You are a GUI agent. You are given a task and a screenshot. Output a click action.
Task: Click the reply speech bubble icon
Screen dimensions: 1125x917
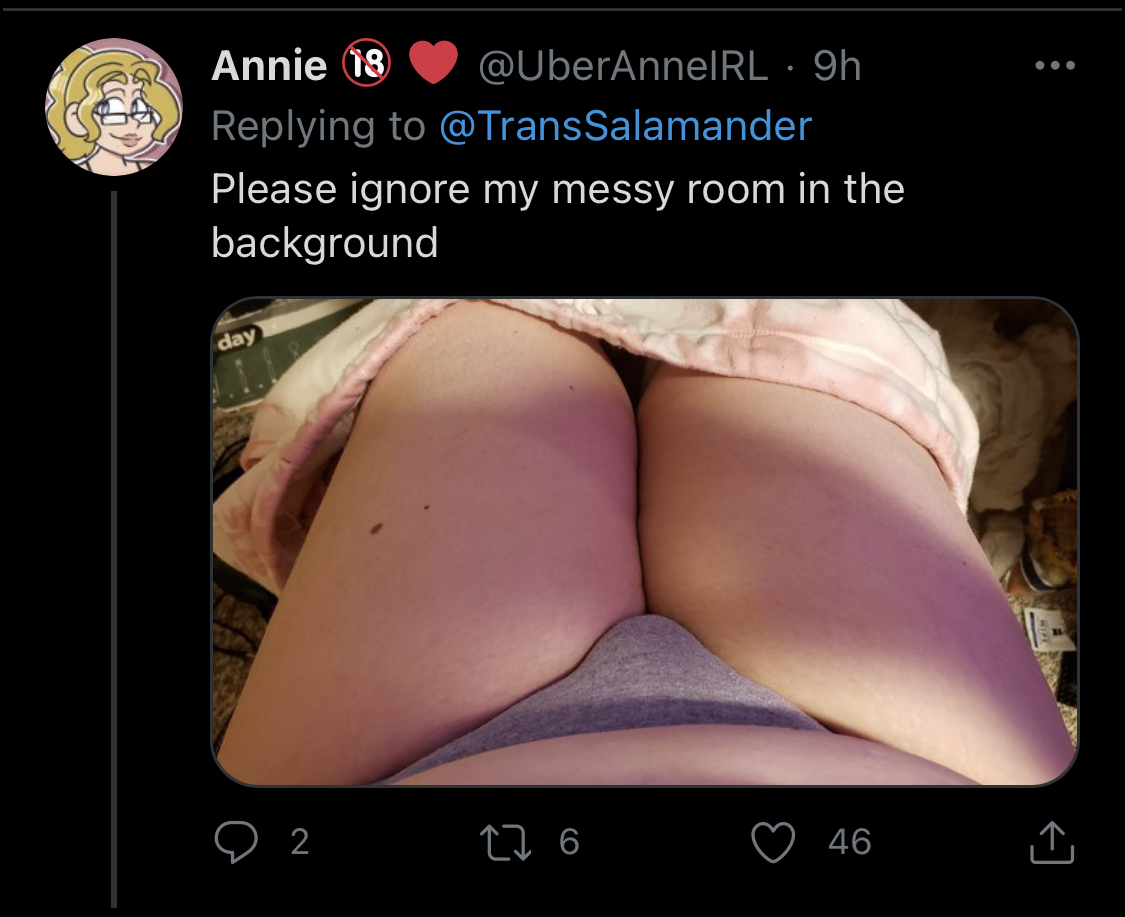point(236,841)
